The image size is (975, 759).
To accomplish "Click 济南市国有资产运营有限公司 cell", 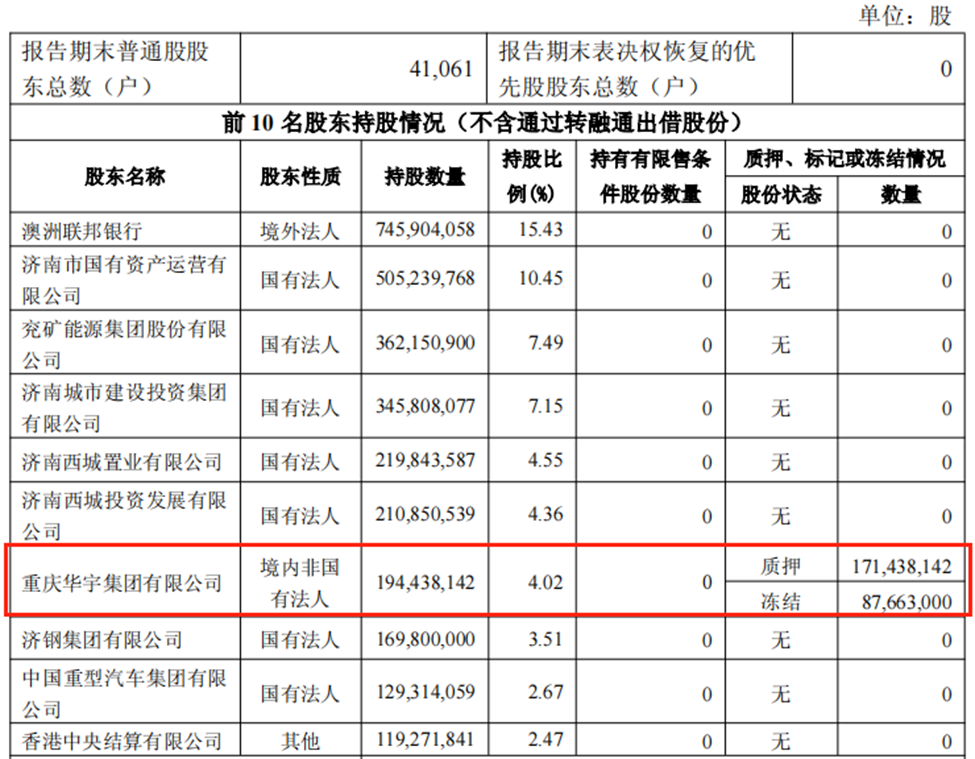I will [x=124, y=280].
